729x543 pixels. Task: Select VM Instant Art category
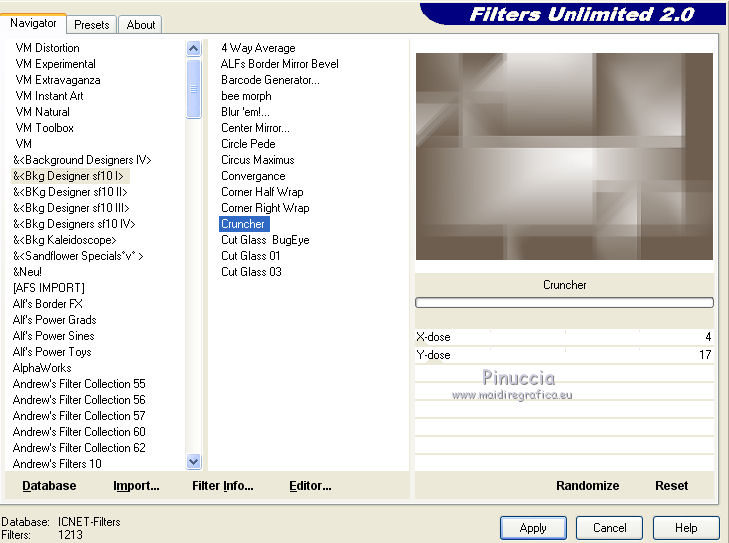pos(49,96)
